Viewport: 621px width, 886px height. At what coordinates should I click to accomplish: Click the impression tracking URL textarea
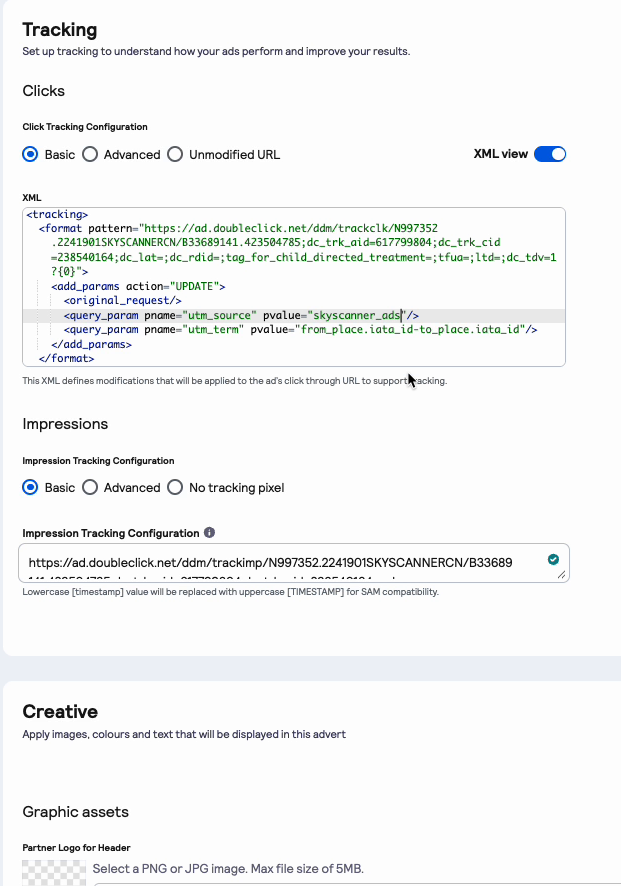[294, 563]
